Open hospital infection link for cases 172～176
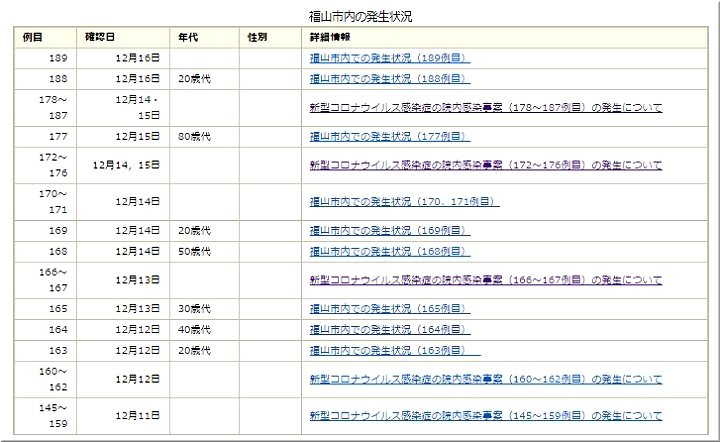This screenshot has height=442, width=720. click(485, 165)
